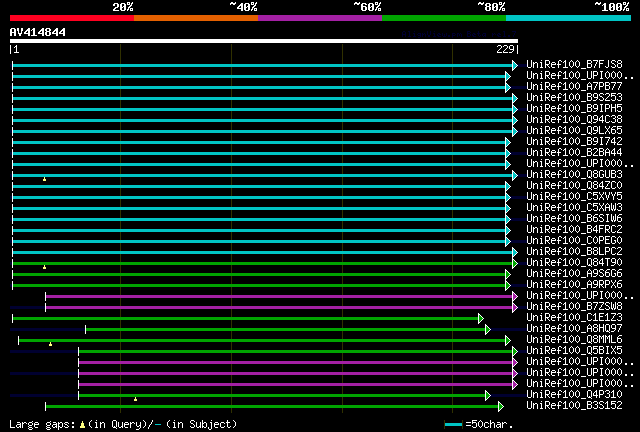The height and width of the screenshot is (432, 640).
Task: Click the UniRef100_A8HQ97 label
Action: pos(574,329)
